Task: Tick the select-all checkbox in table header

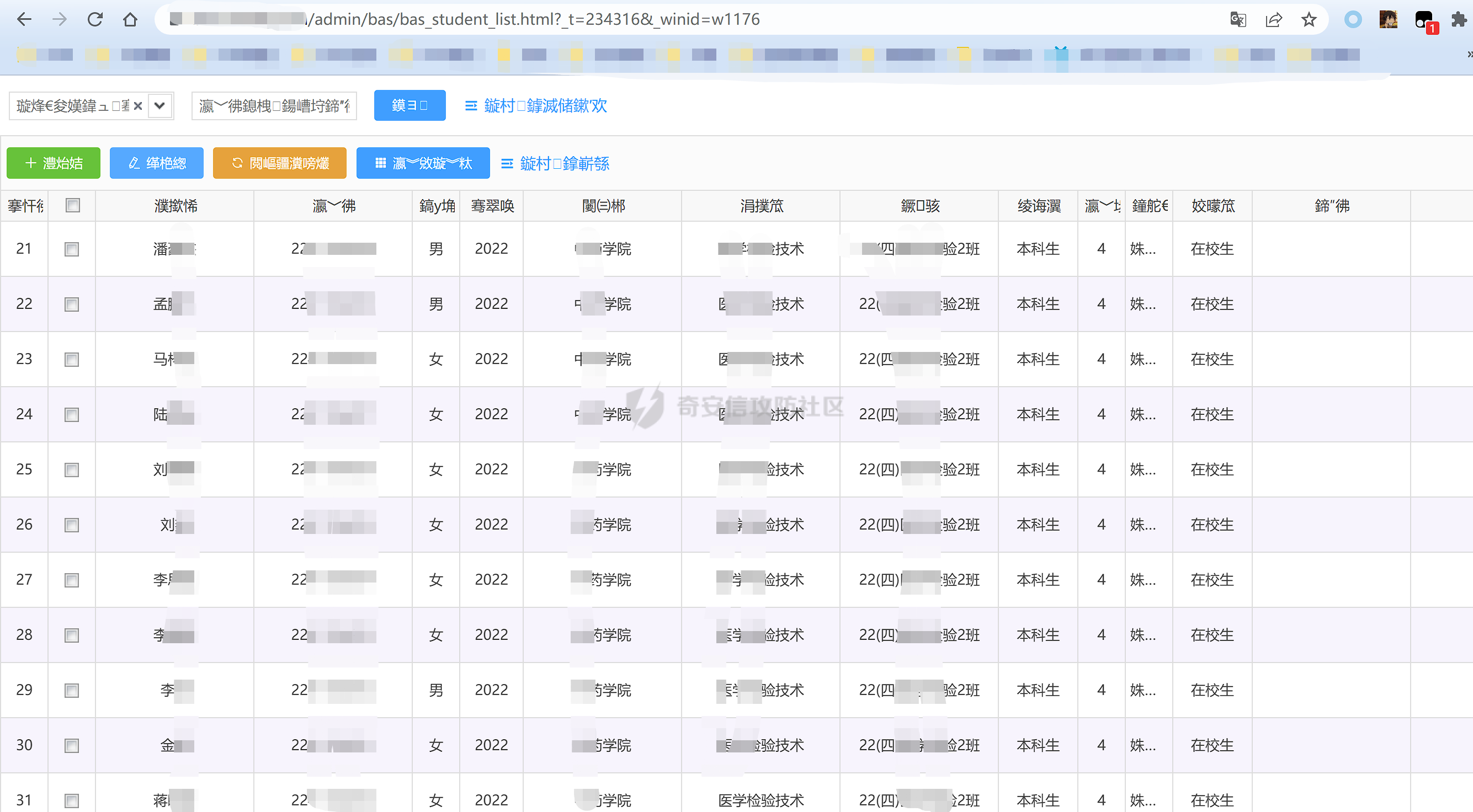Action: [x=73, y=205]
